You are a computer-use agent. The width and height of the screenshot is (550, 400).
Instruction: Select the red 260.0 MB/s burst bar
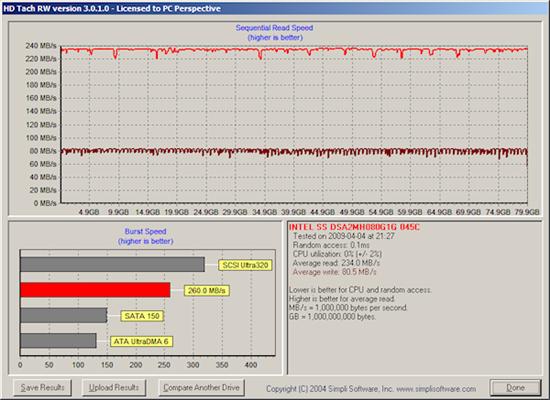(x=95, y=290)
